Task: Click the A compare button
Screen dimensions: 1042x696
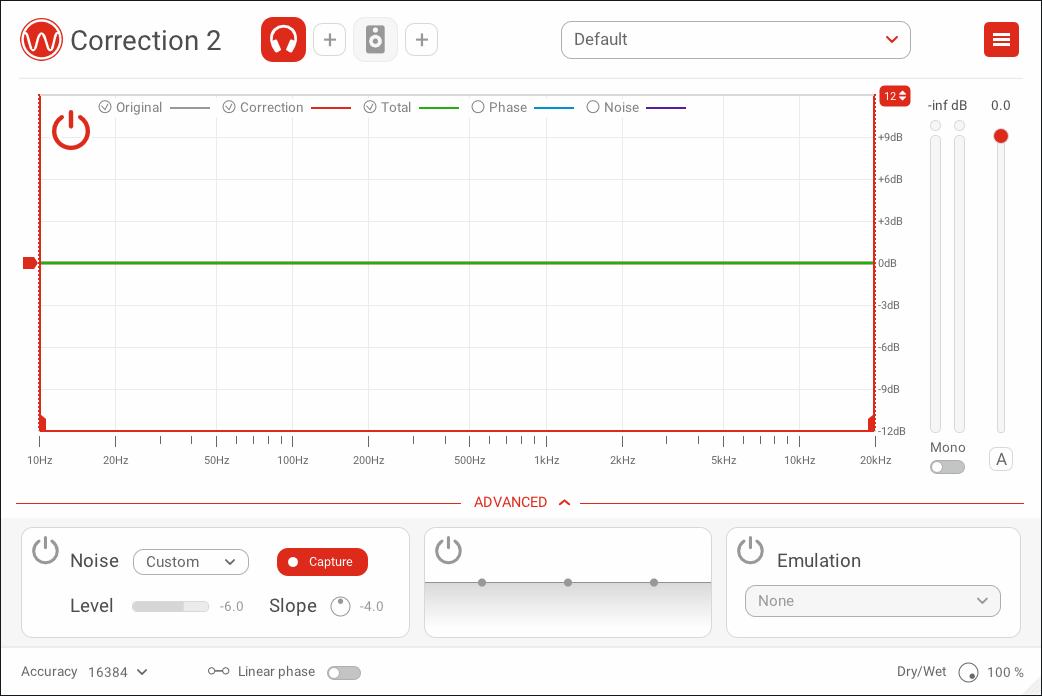Action: tap(1001, 460)
